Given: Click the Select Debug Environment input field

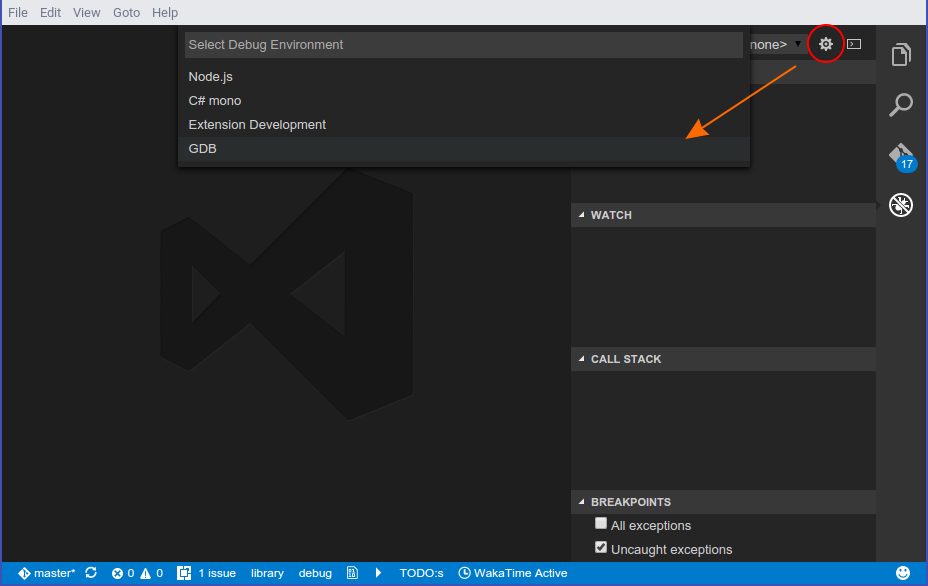Looking at the screenshot, I should [463, 45].
